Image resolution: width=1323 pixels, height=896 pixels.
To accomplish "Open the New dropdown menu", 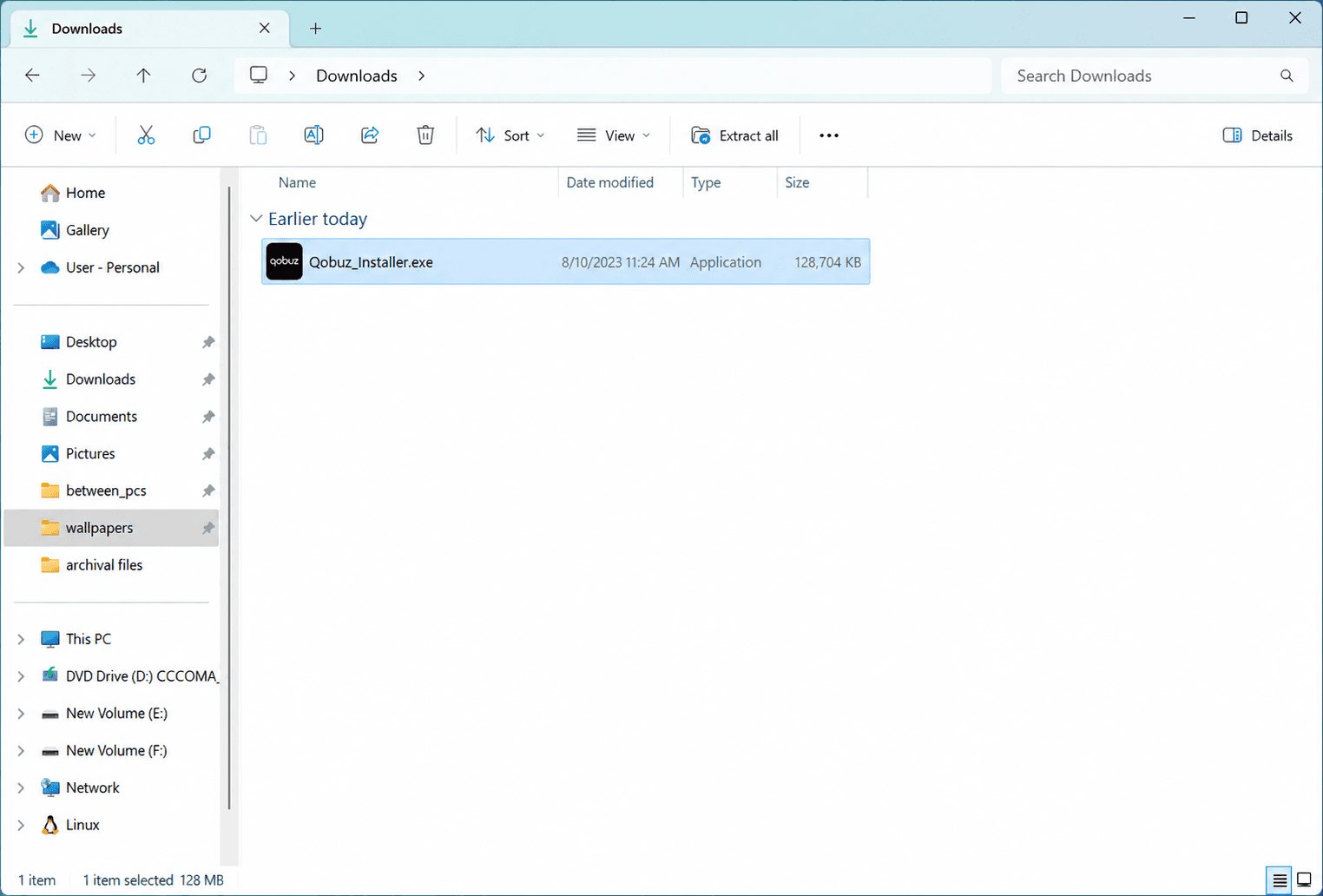I will point(61,135).
